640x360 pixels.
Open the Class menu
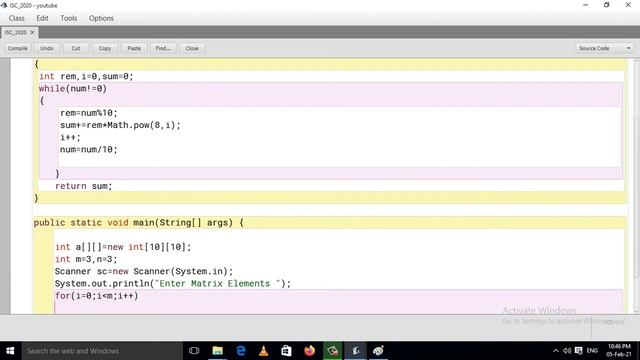tap(16, 18)
